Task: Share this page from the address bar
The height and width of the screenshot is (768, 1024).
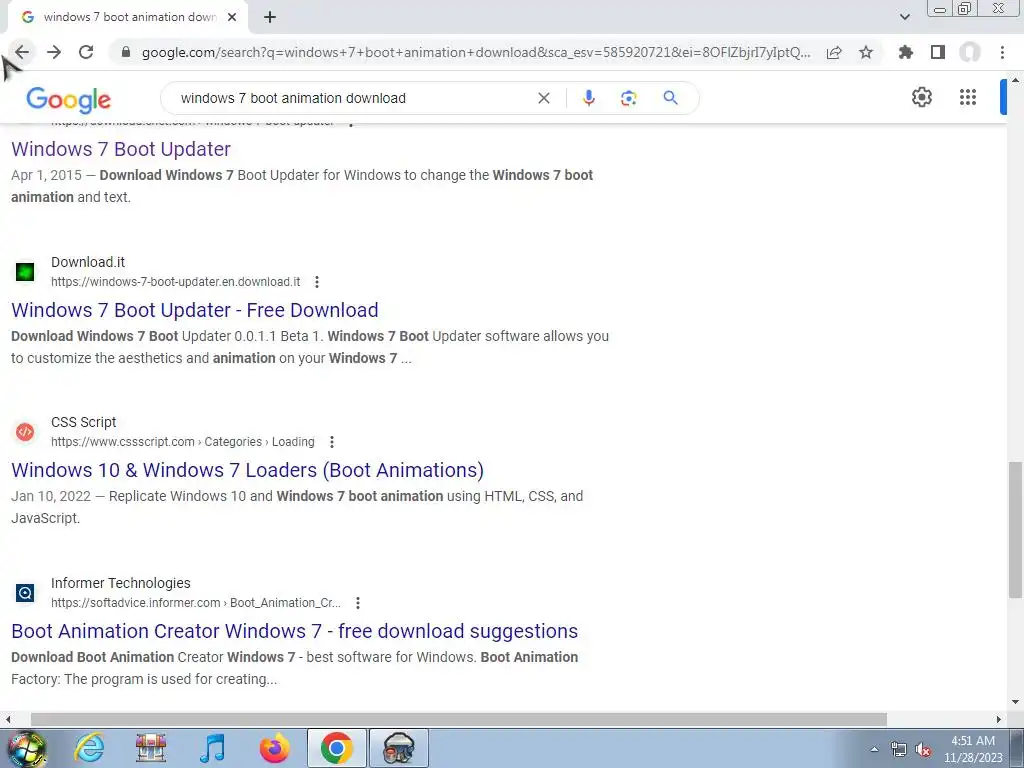Action: coord(834,52)
